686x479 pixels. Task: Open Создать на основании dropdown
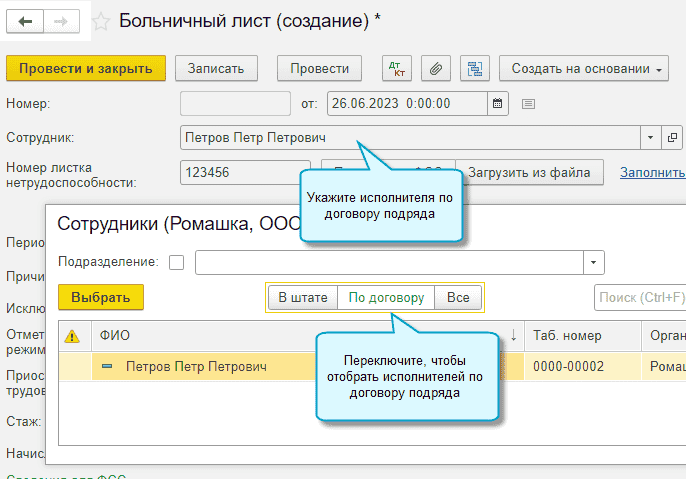tap(584, 68)
